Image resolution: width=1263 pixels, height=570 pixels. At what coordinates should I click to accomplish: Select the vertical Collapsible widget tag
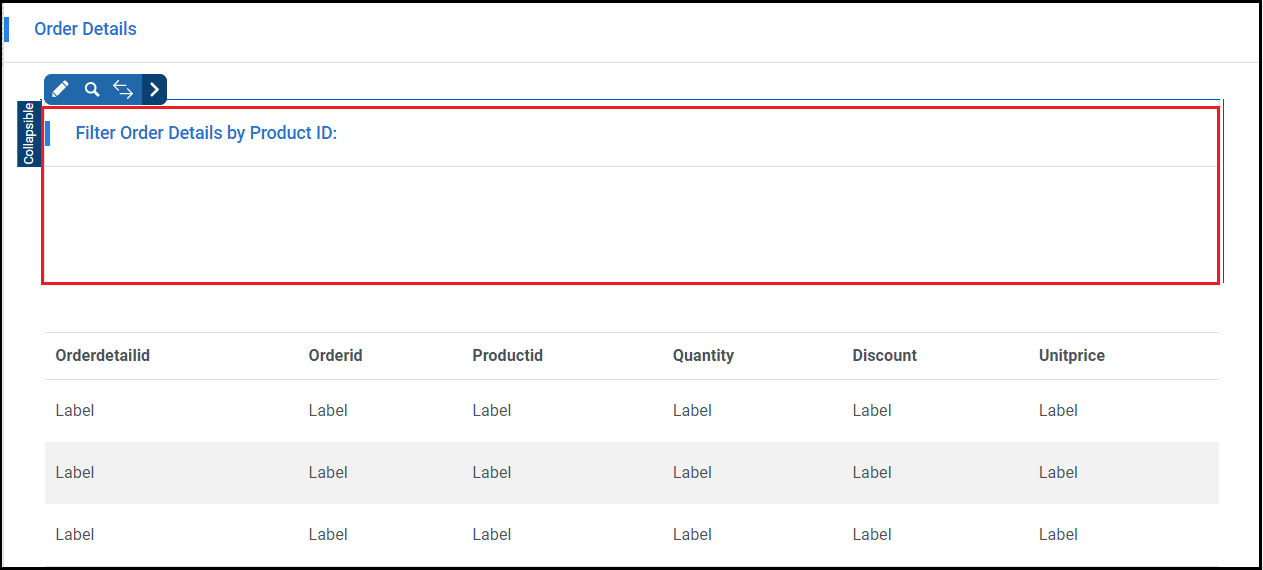tap(29, 133)
